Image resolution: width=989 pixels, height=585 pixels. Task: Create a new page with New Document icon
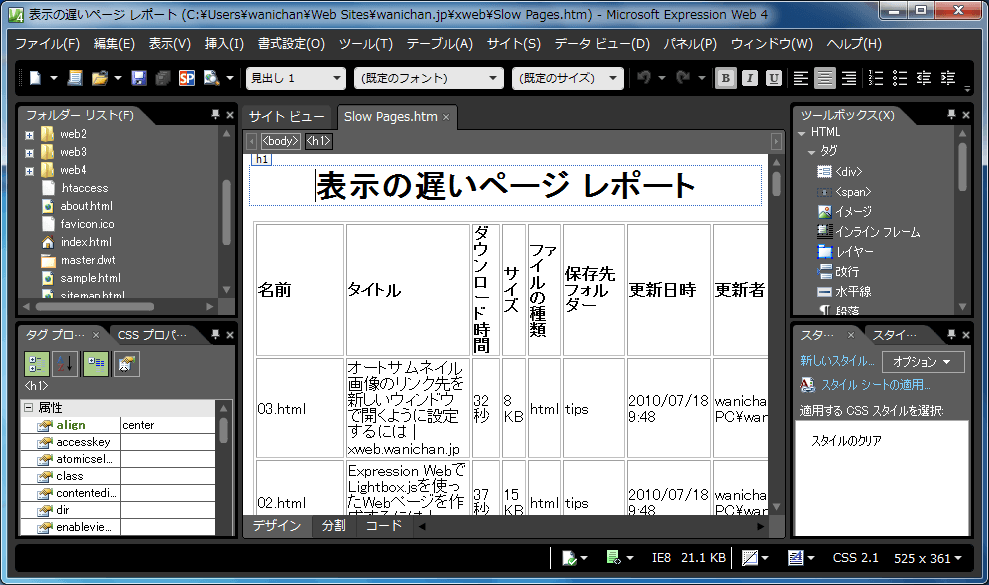point(35,78)
